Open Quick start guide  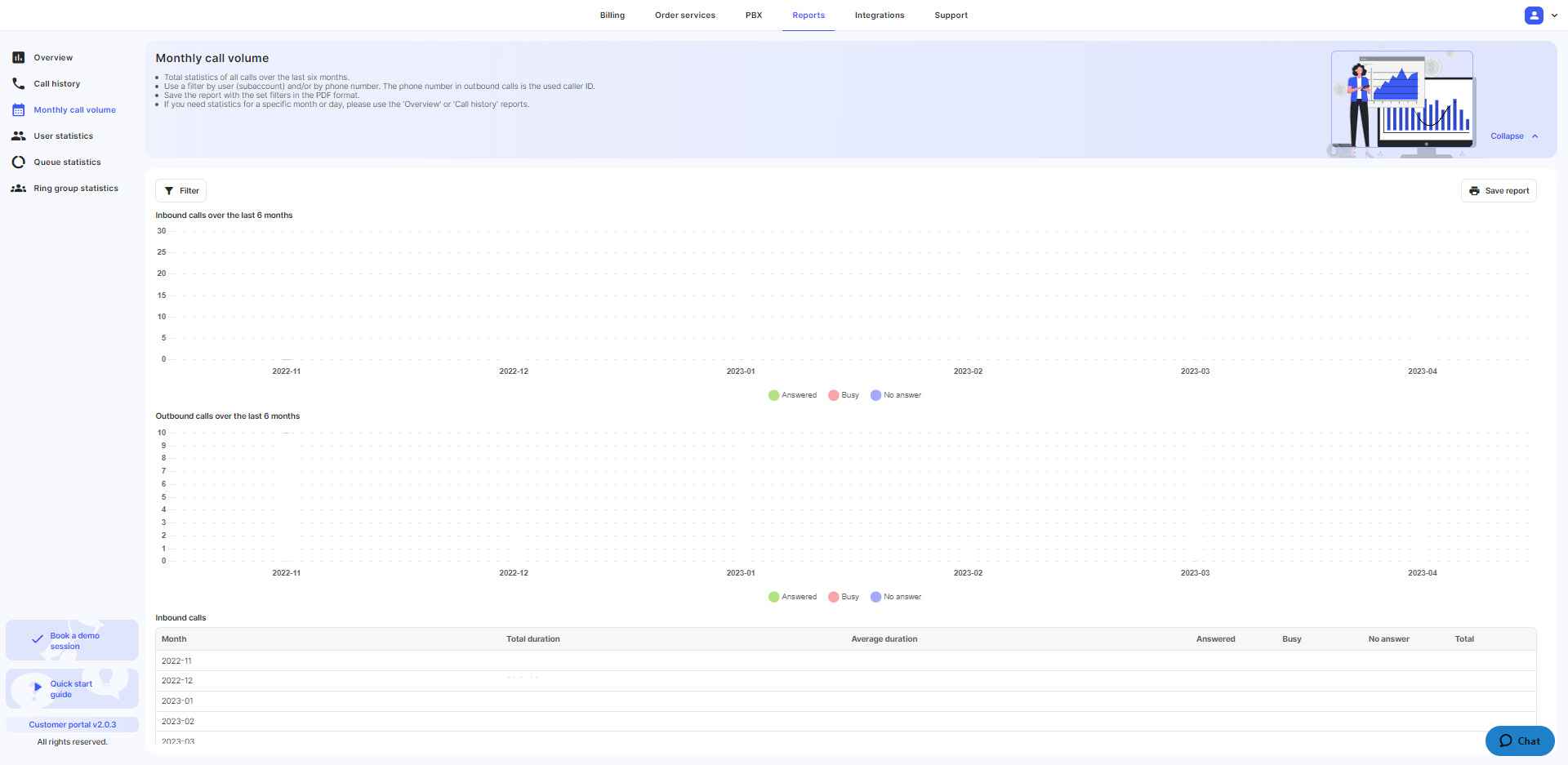pos(72,689)
